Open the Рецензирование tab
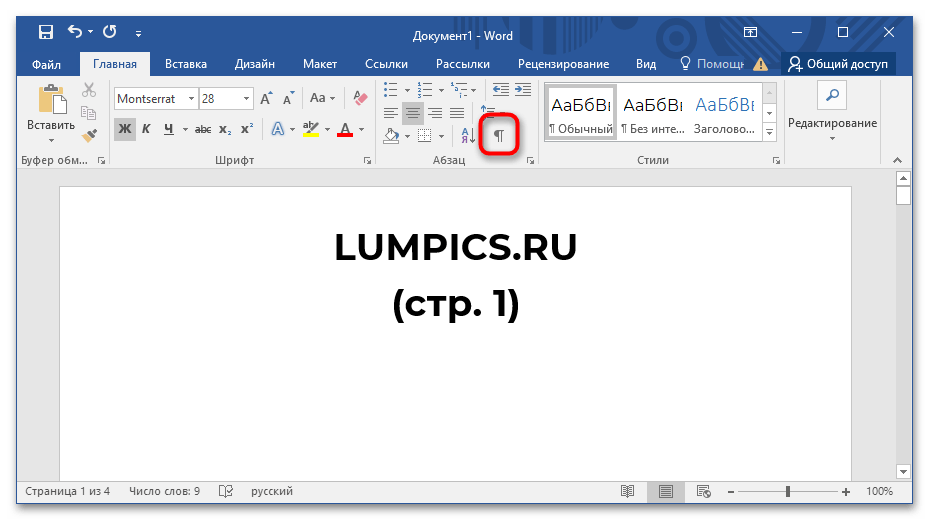The height and width of the screenshot is (520, 929). [x=563, y=64]
